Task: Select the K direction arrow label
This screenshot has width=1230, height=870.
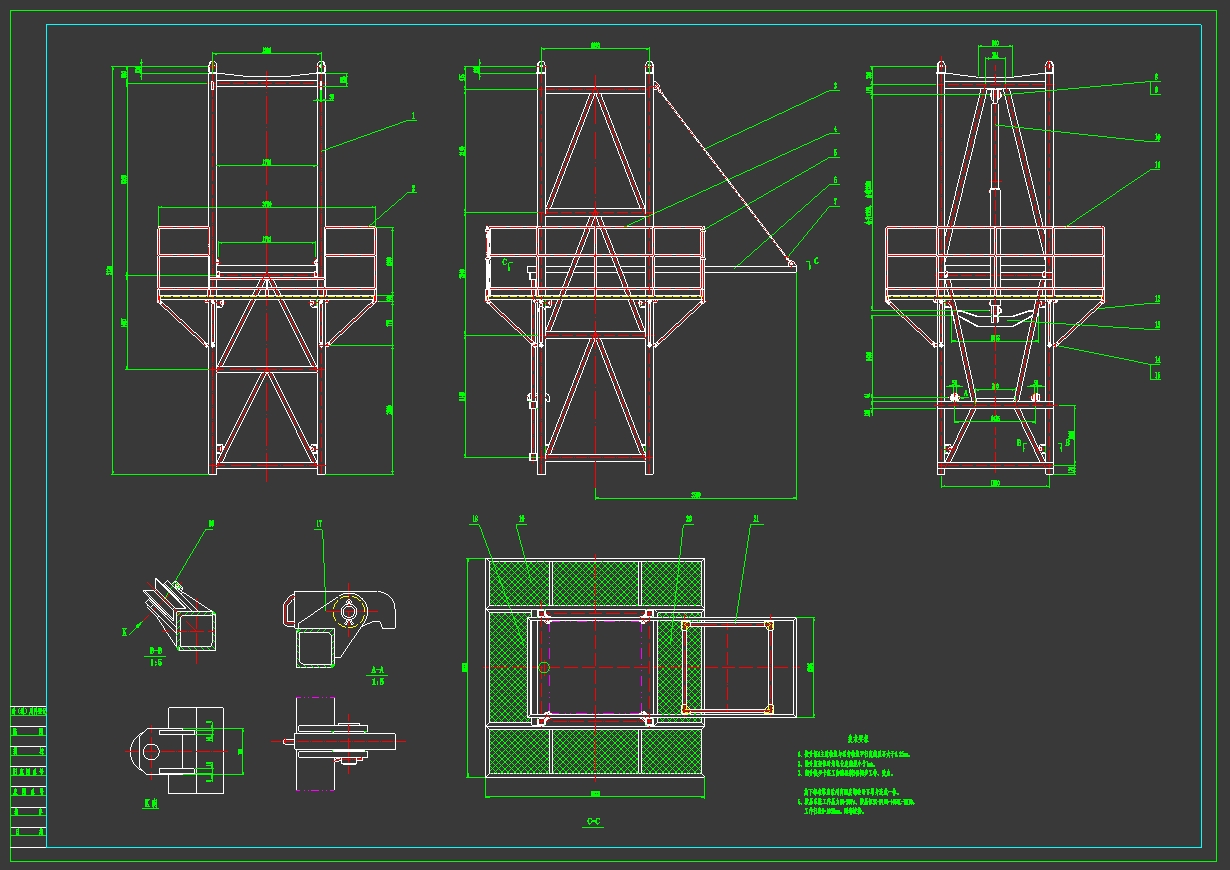Action: [x=125, y=631]
